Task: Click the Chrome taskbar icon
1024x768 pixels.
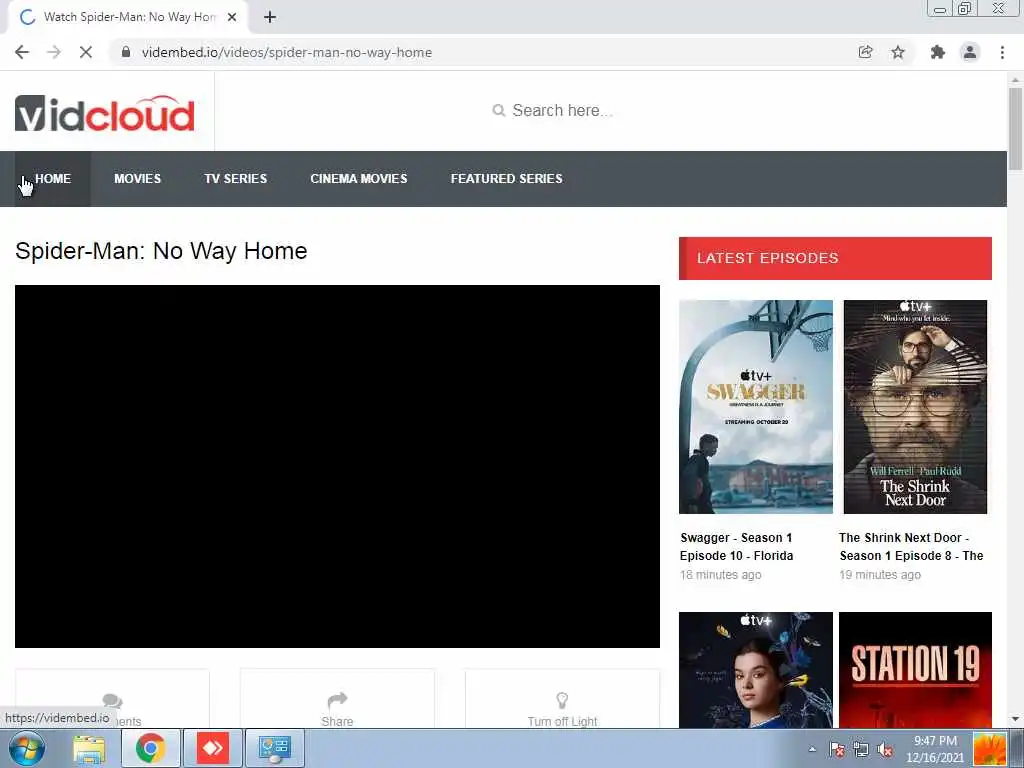Action: 150,748
